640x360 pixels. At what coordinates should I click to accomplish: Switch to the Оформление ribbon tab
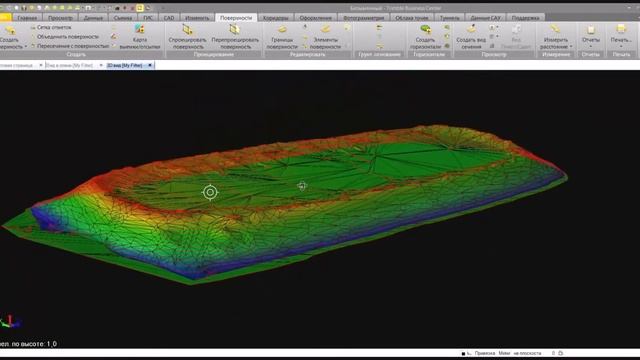316,18
